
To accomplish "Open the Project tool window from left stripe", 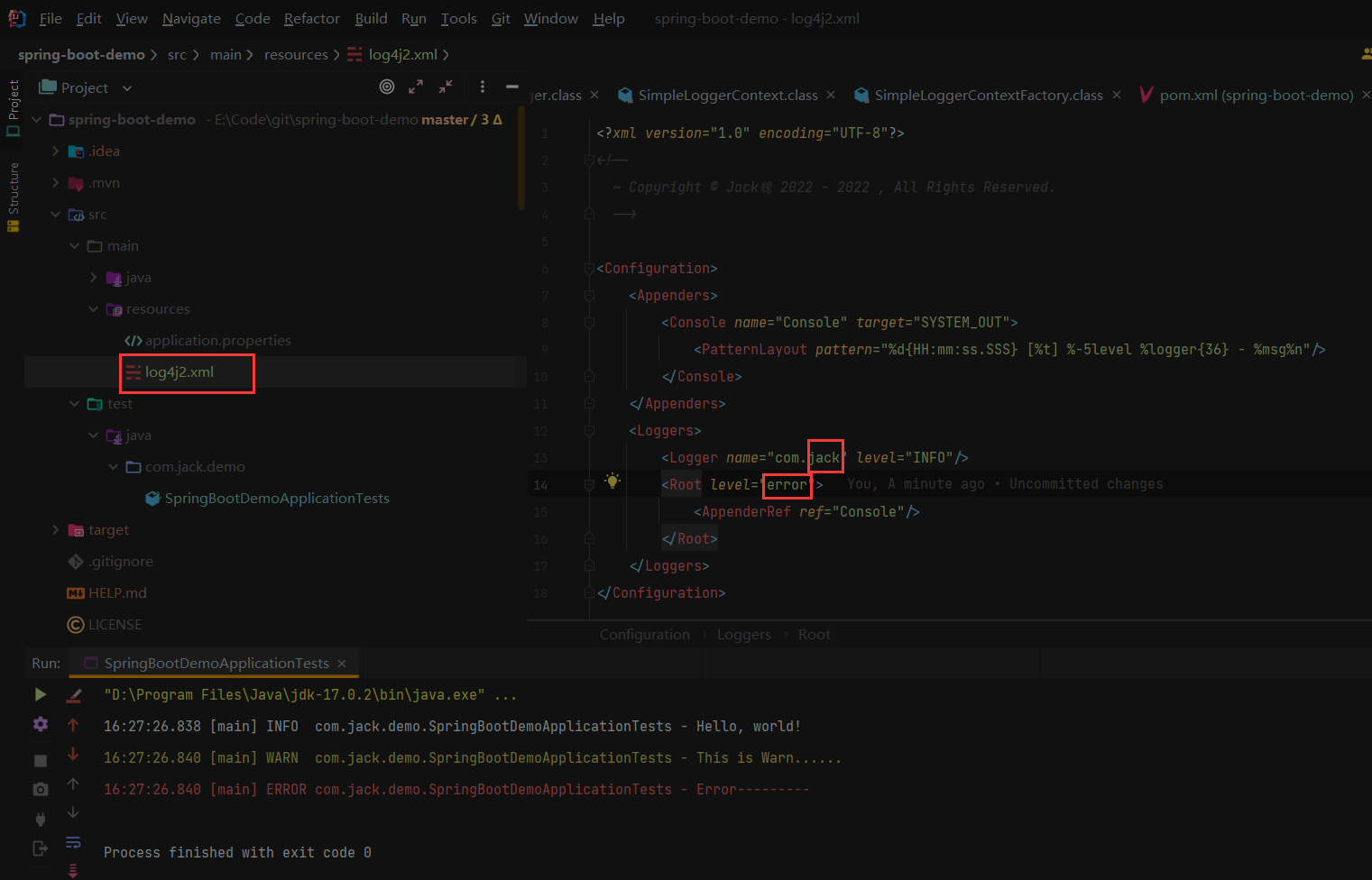I will (14, 108).
